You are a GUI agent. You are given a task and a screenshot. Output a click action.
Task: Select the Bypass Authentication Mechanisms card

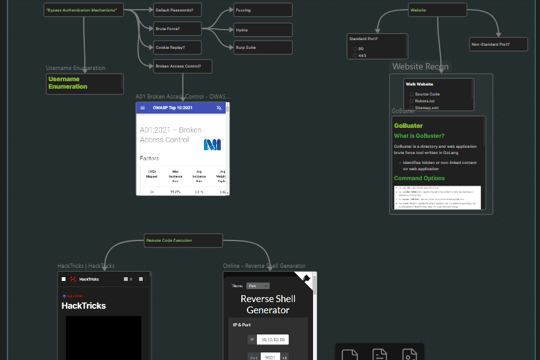point(84,10)
